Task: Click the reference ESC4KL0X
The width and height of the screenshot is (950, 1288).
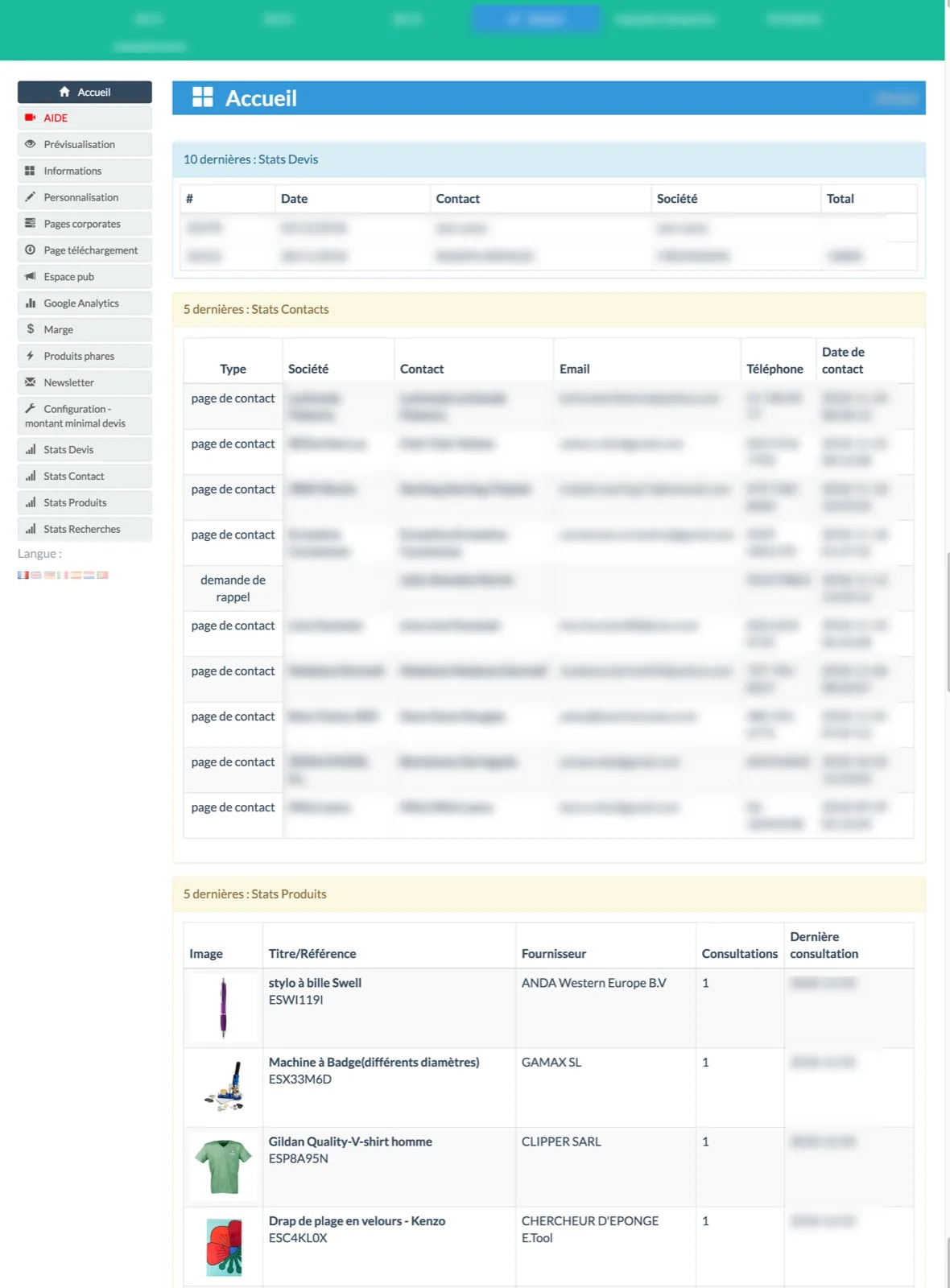Action: click(298, 1238)
